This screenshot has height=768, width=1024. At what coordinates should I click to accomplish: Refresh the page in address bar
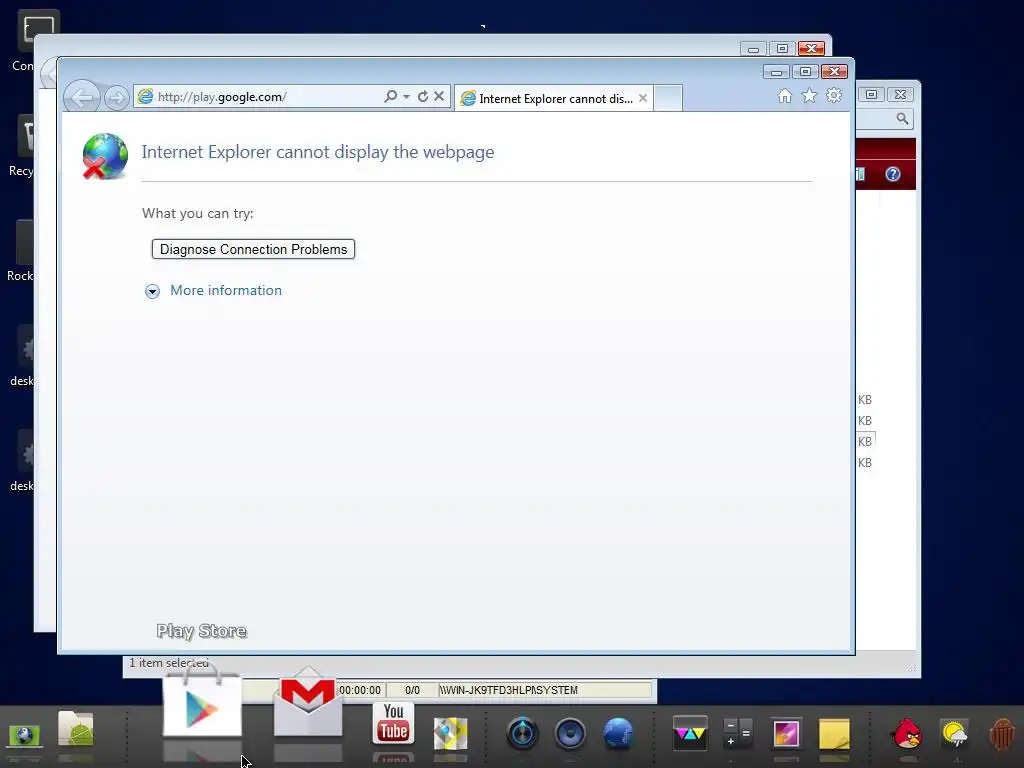pyautogui.click(x=423, y=97)
